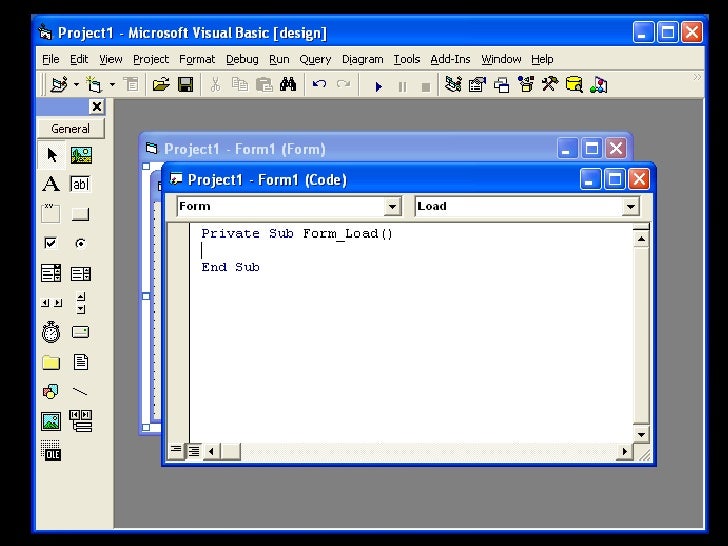Open the Debug menu
The image size is (728, 546).
[242, 59]
